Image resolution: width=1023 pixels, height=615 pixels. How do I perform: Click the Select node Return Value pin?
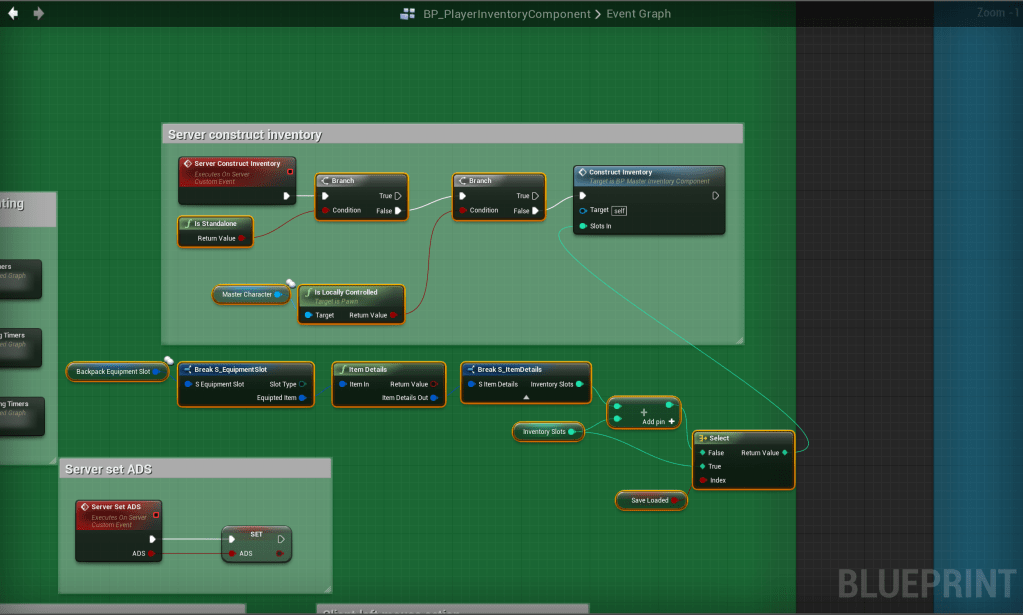click(x=785, y=453)
